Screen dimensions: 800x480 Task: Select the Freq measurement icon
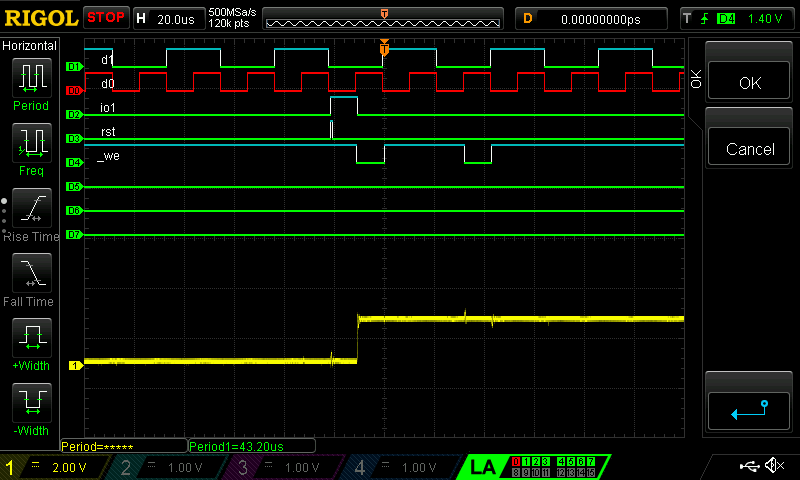point(30,148)
